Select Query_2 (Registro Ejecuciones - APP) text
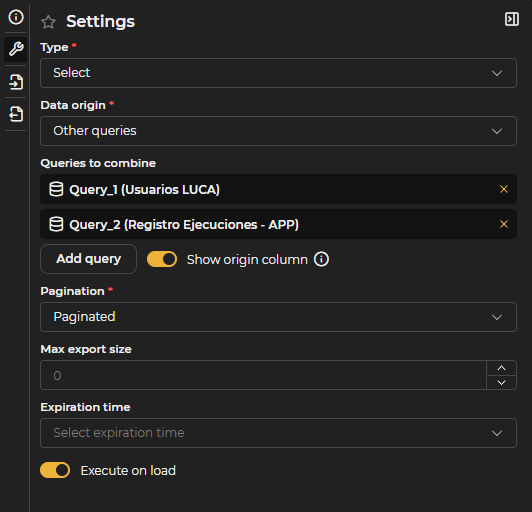This screenshot has width=532, height=512. [184, 225]
